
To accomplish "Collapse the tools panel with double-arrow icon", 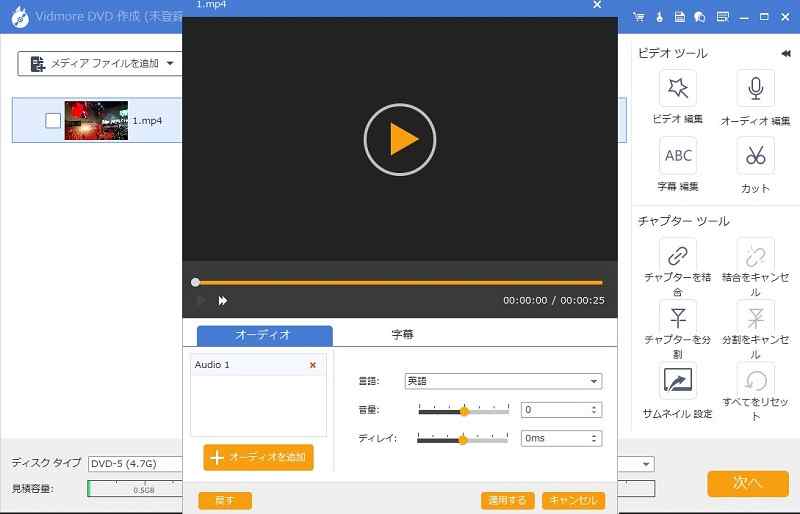I will (x=786, y=53).
